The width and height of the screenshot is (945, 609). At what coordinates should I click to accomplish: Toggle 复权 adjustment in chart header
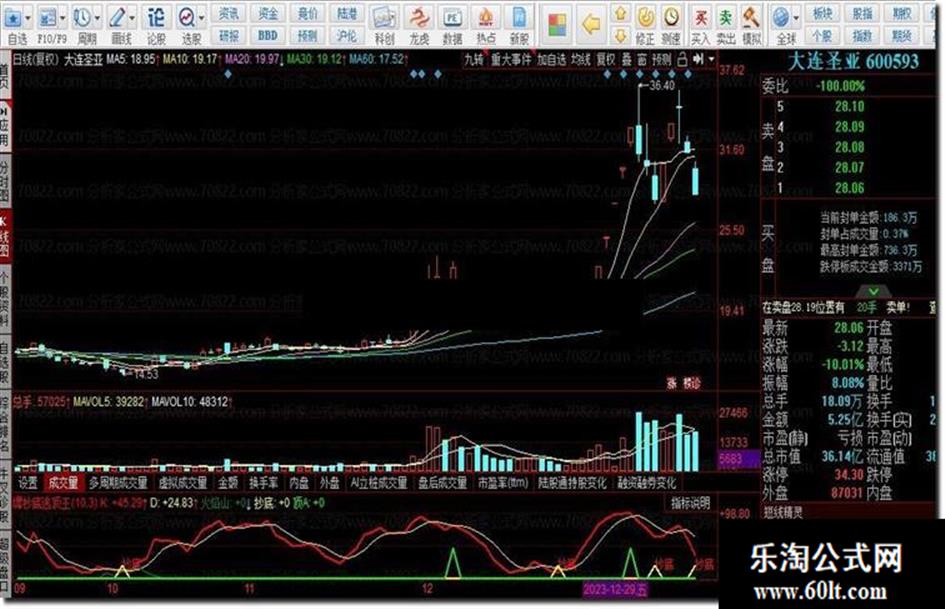point(606,59)
